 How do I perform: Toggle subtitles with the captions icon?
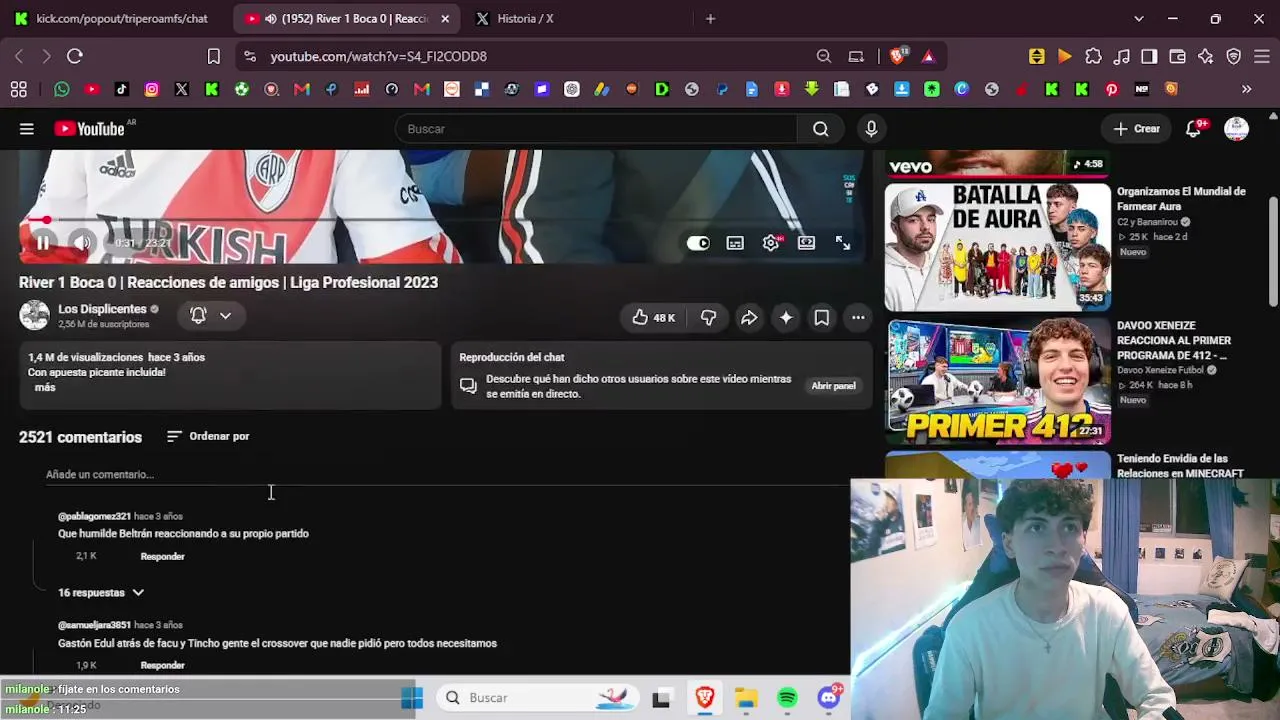(x=735, y=243)
